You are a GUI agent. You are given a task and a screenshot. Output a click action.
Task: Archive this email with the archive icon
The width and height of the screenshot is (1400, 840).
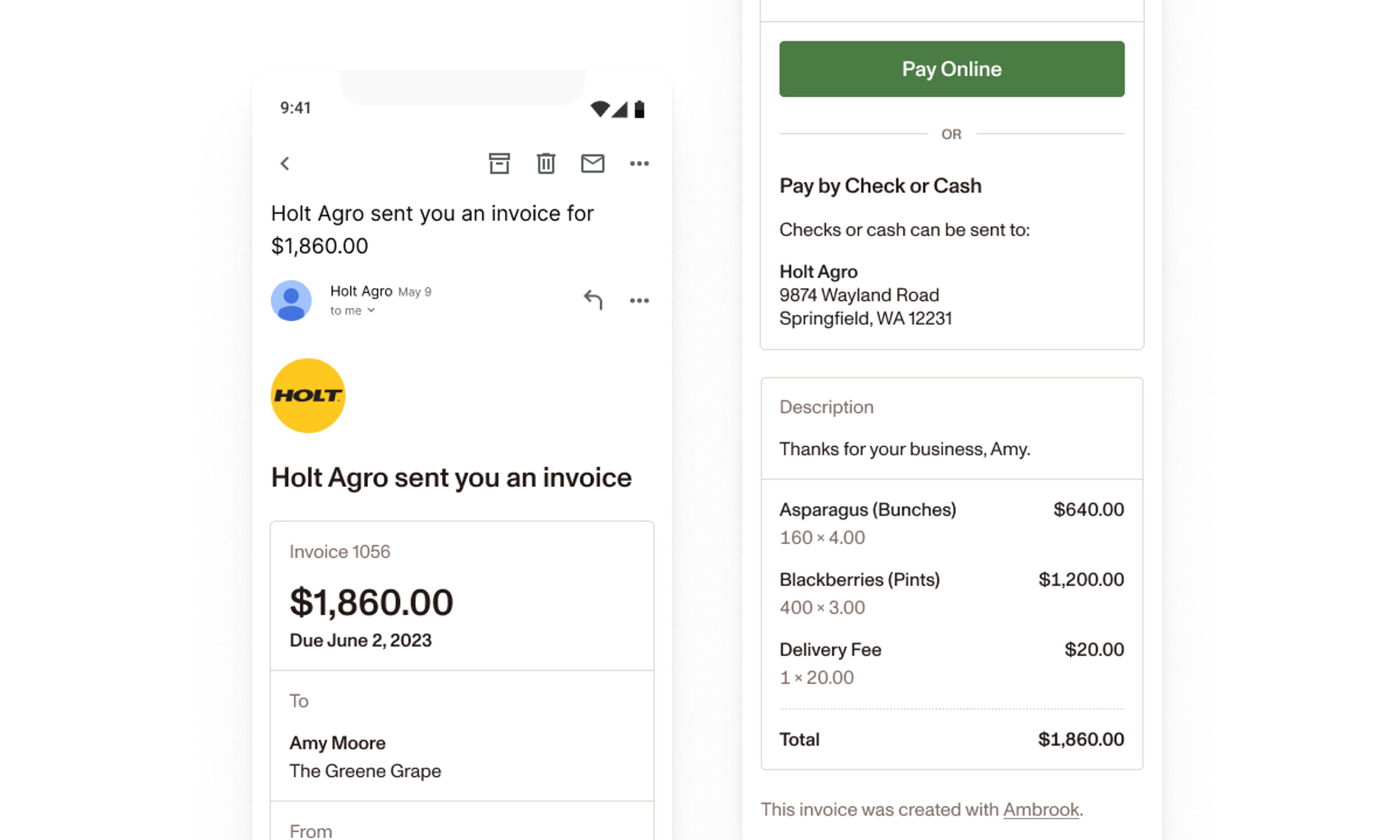499,164
